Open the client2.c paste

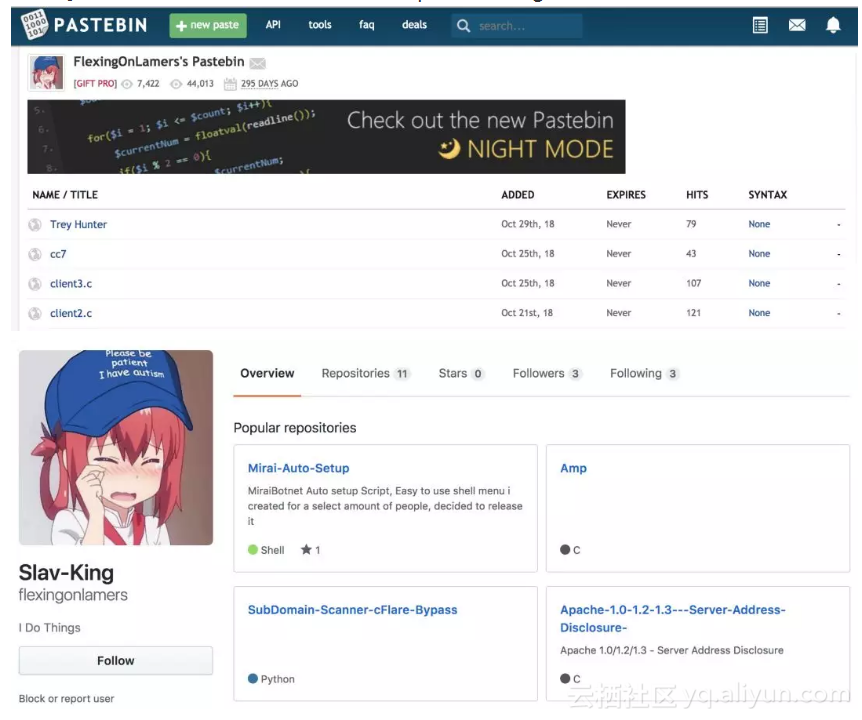71,313
